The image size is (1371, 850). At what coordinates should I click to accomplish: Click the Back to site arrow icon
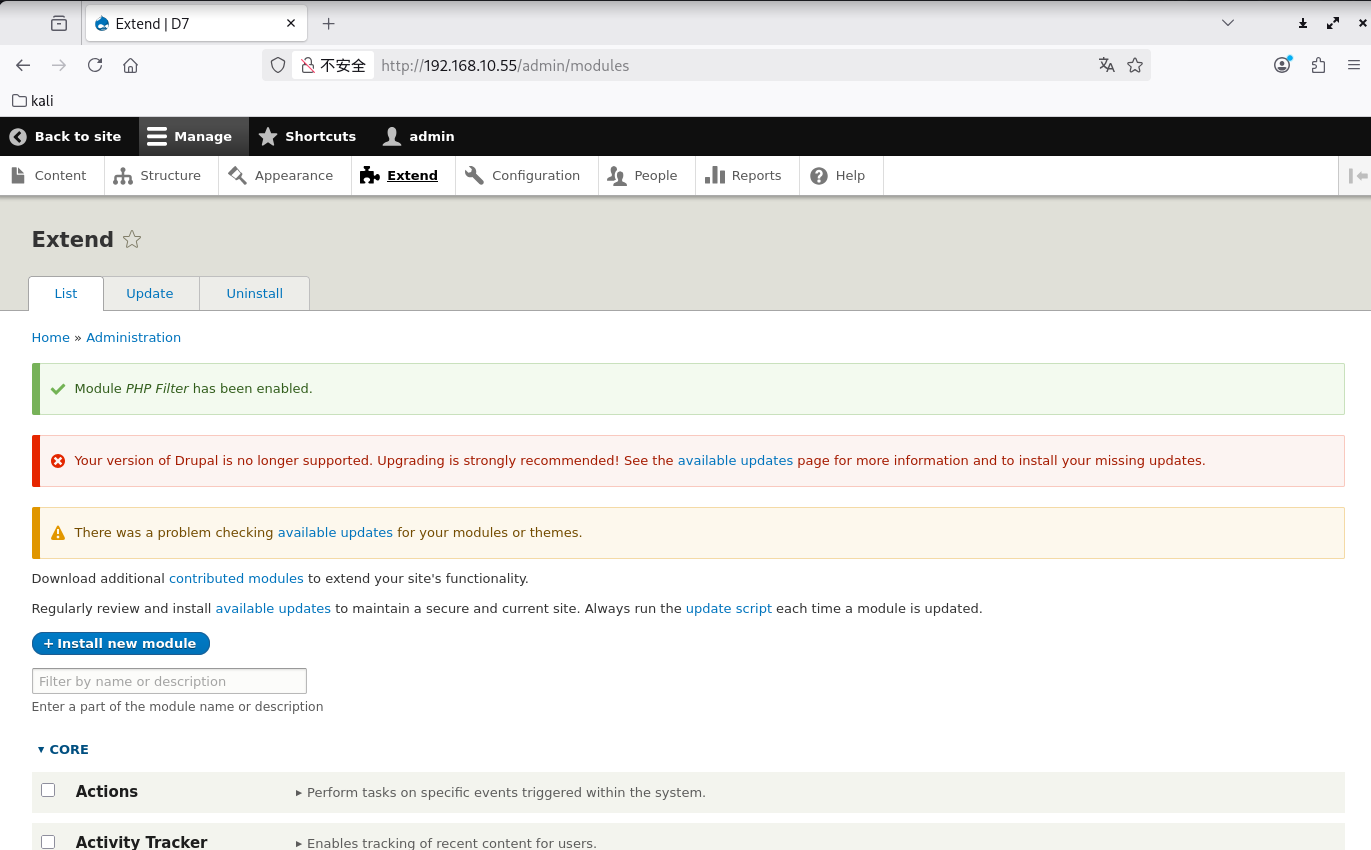(x=18, y=137)
